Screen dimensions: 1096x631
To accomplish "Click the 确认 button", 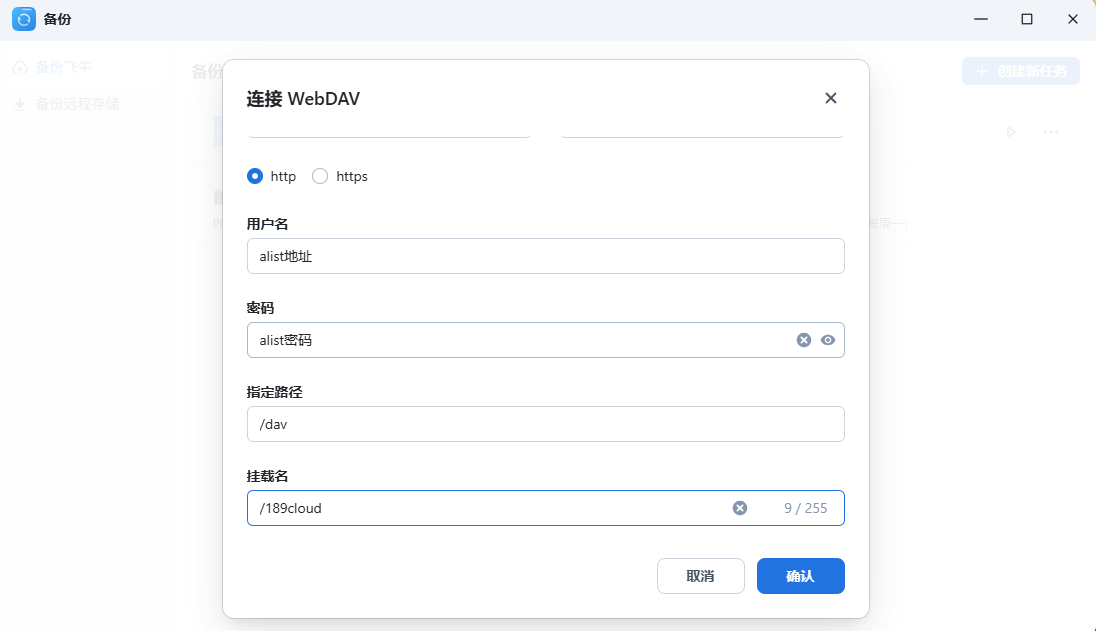I will (x=800, y=576).
